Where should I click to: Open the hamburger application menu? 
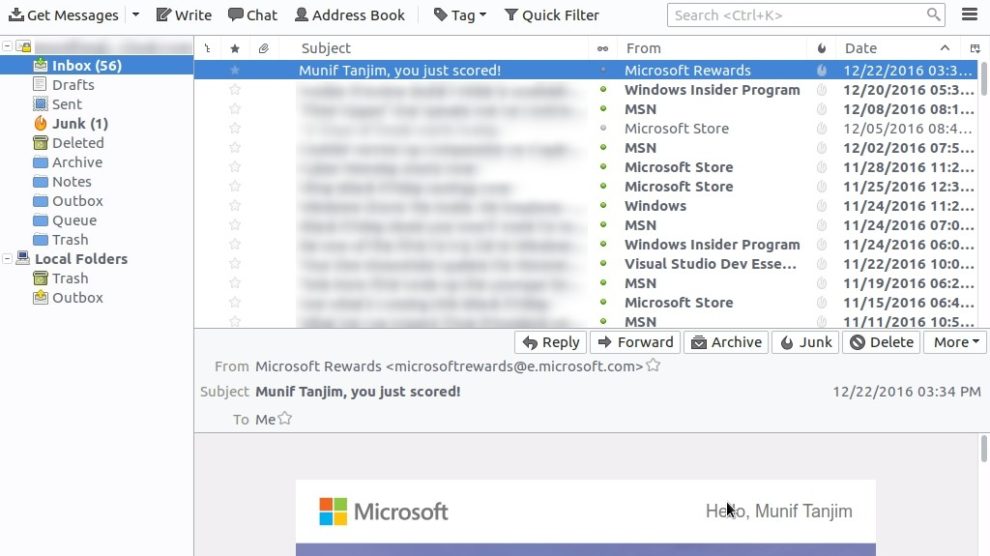(970, 14)
